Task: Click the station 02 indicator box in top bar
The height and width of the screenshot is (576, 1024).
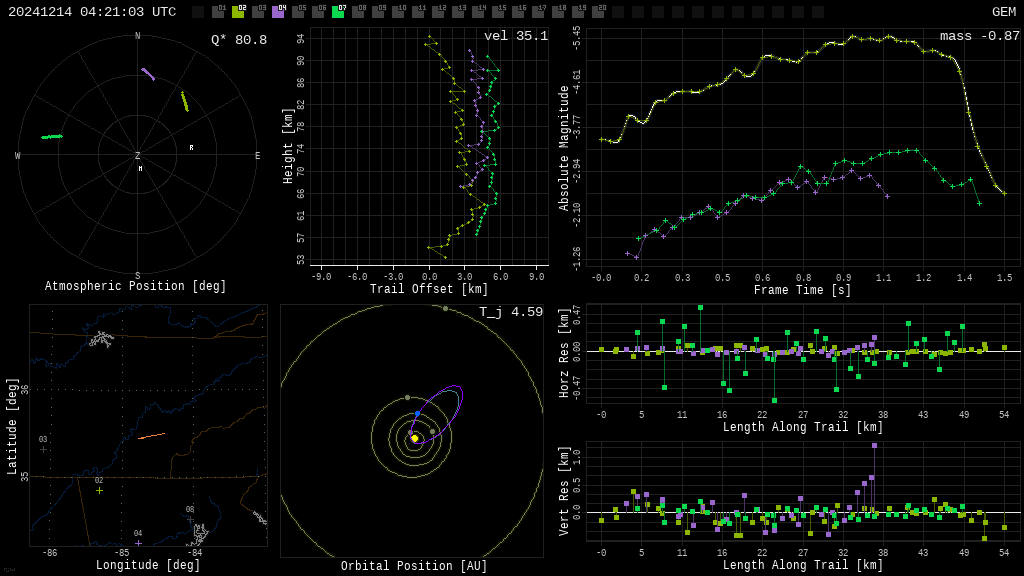Action: pyautogui.click(x=238, y=12)
